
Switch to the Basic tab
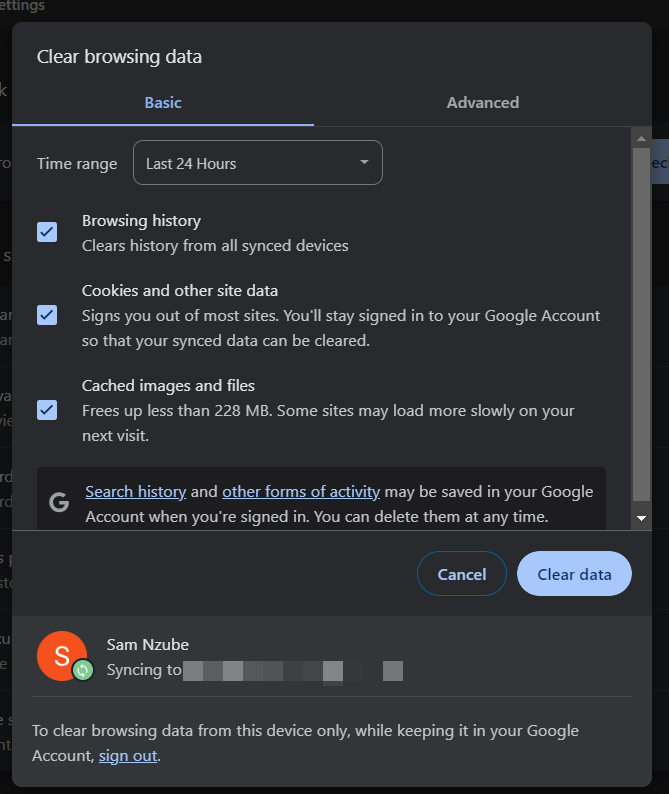[x=163, y=102]
